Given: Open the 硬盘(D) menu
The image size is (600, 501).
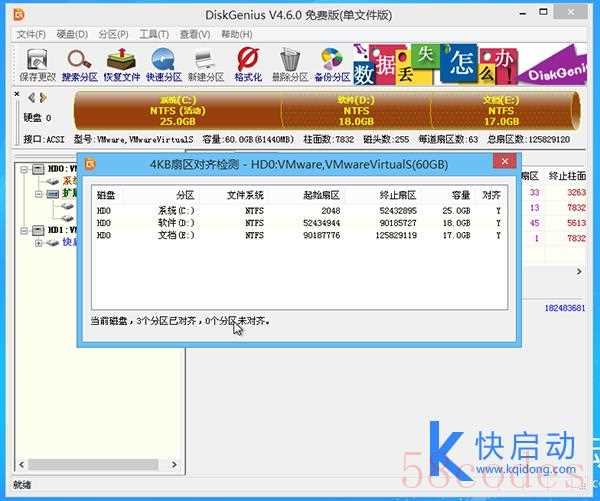Looking at the screenshot, I should [x=72, y=34].
